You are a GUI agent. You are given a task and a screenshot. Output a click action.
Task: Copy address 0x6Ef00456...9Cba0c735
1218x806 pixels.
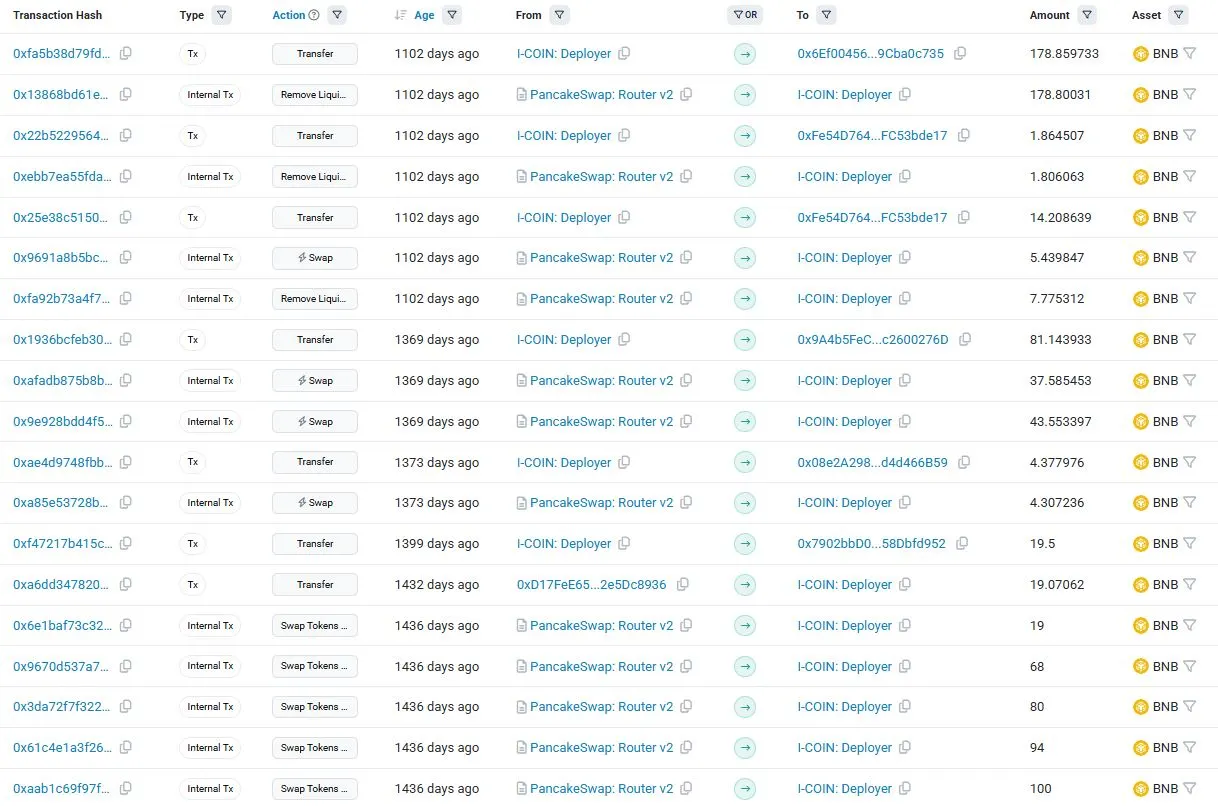coord(960,54)
